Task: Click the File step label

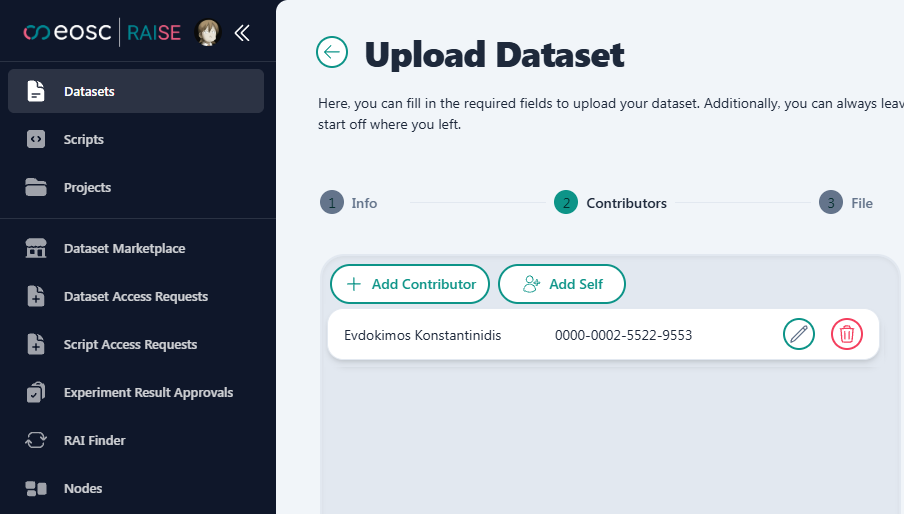Action: (862, 203)
